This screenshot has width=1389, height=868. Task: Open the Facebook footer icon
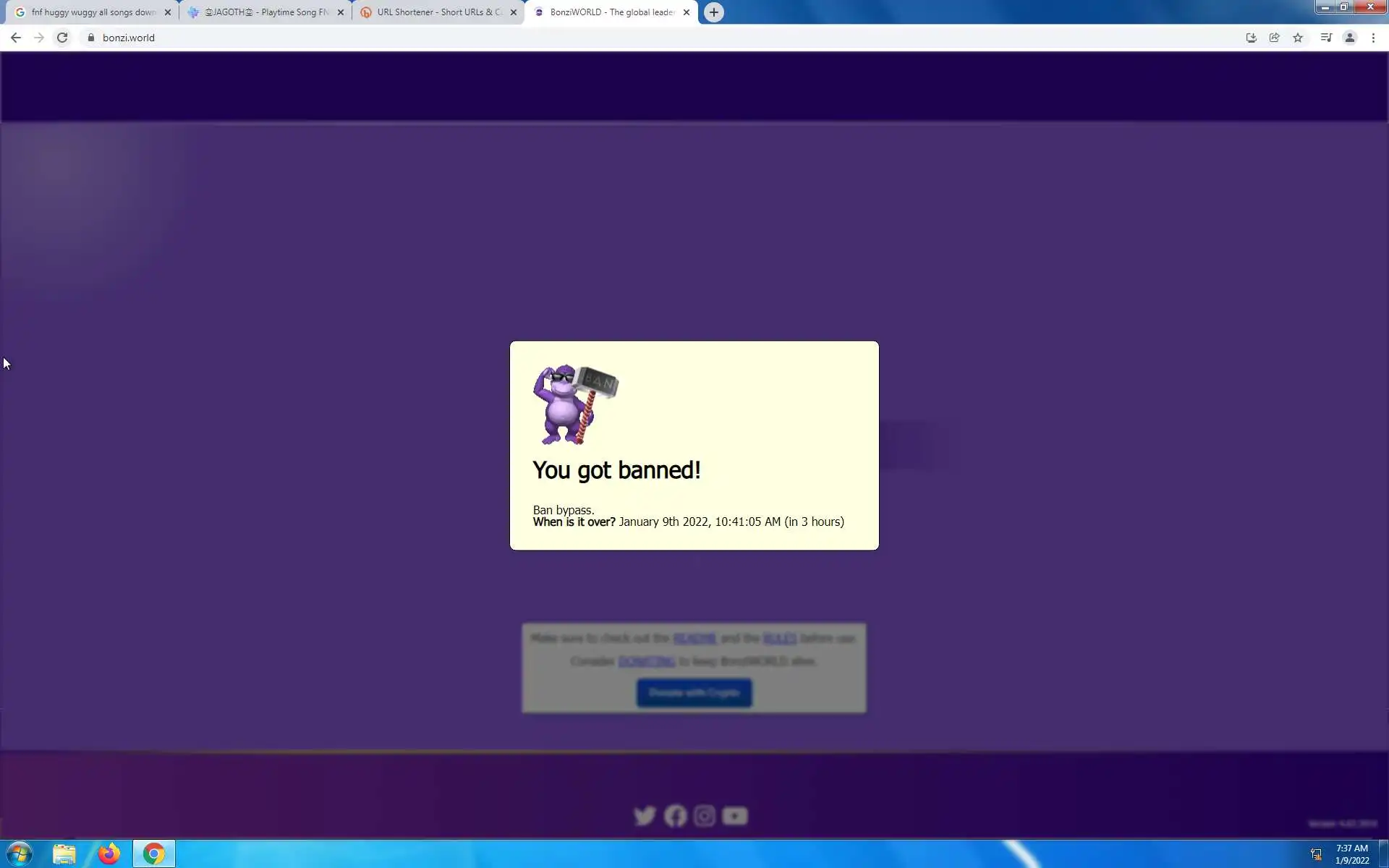tap(675, 816)
